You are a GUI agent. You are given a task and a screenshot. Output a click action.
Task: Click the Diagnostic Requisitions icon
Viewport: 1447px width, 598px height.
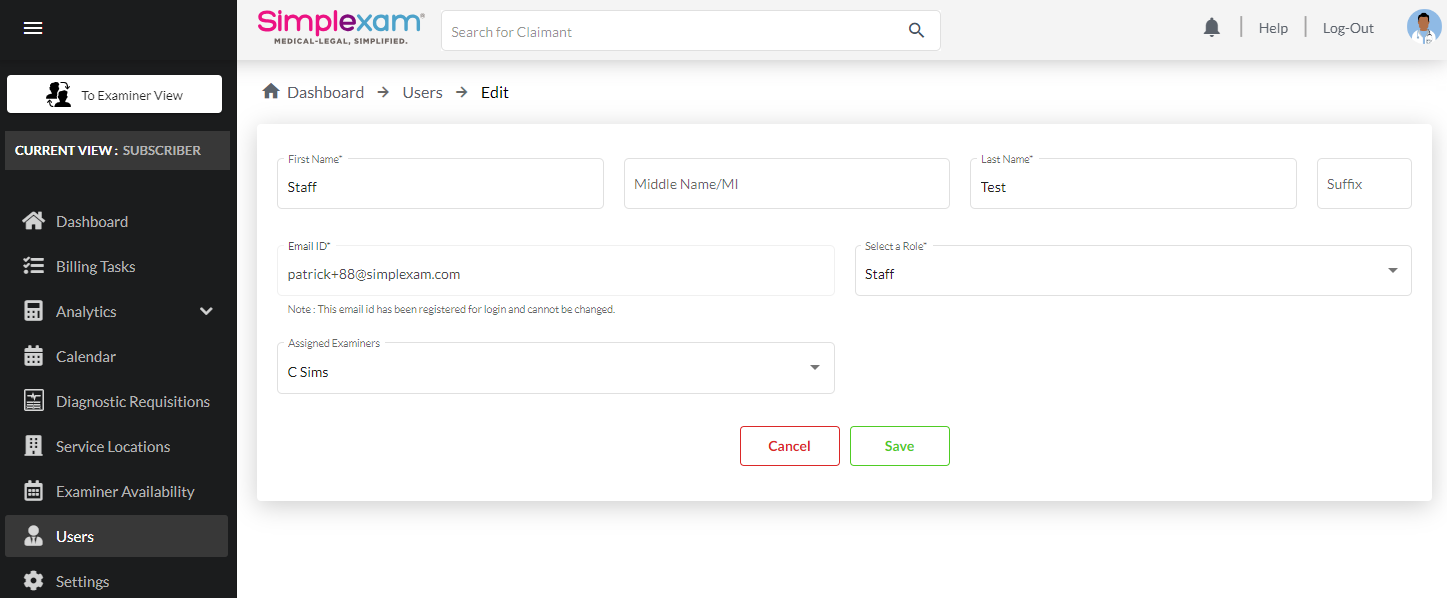tap(34, 401)
